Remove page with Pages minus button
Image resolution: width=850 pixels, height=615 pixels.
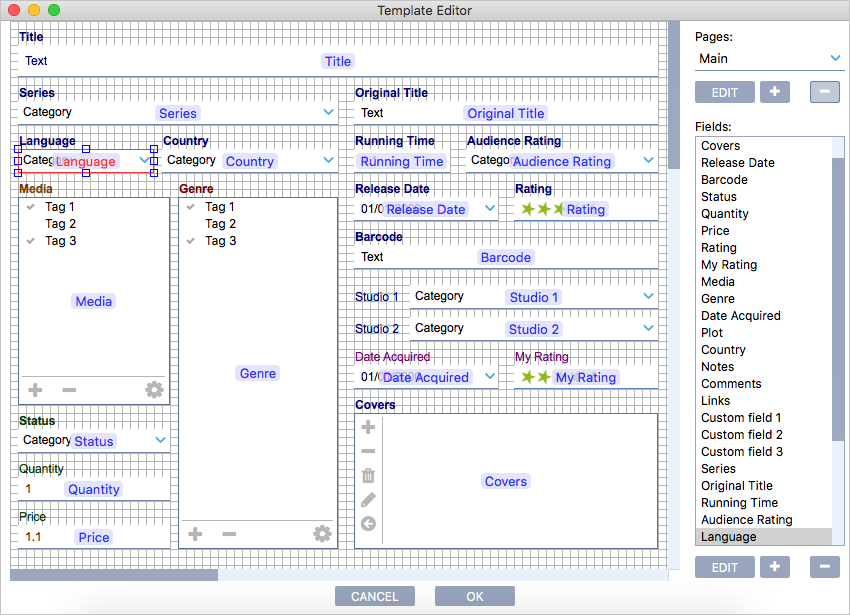825,92
